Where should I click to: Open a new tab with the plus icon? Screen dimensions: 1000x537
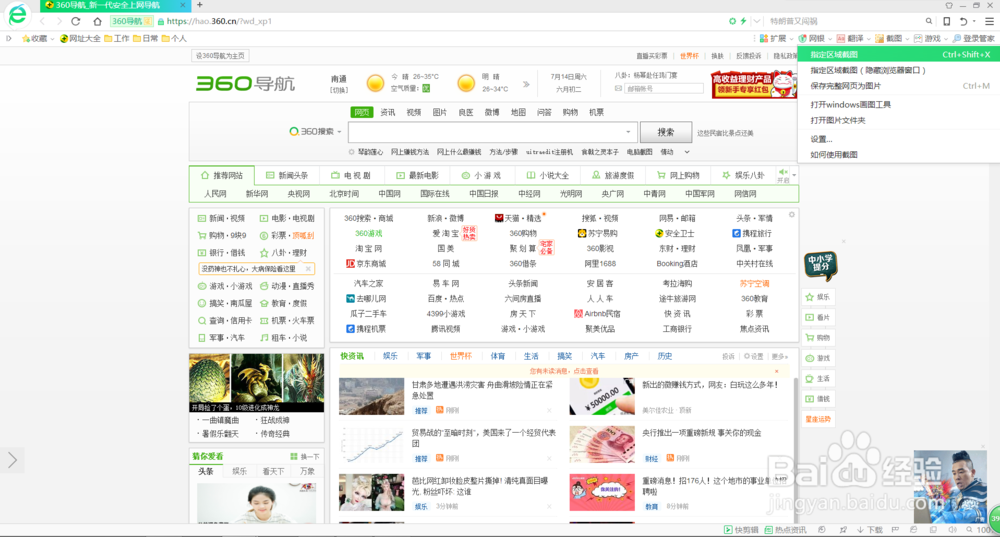tap(200, 5)
